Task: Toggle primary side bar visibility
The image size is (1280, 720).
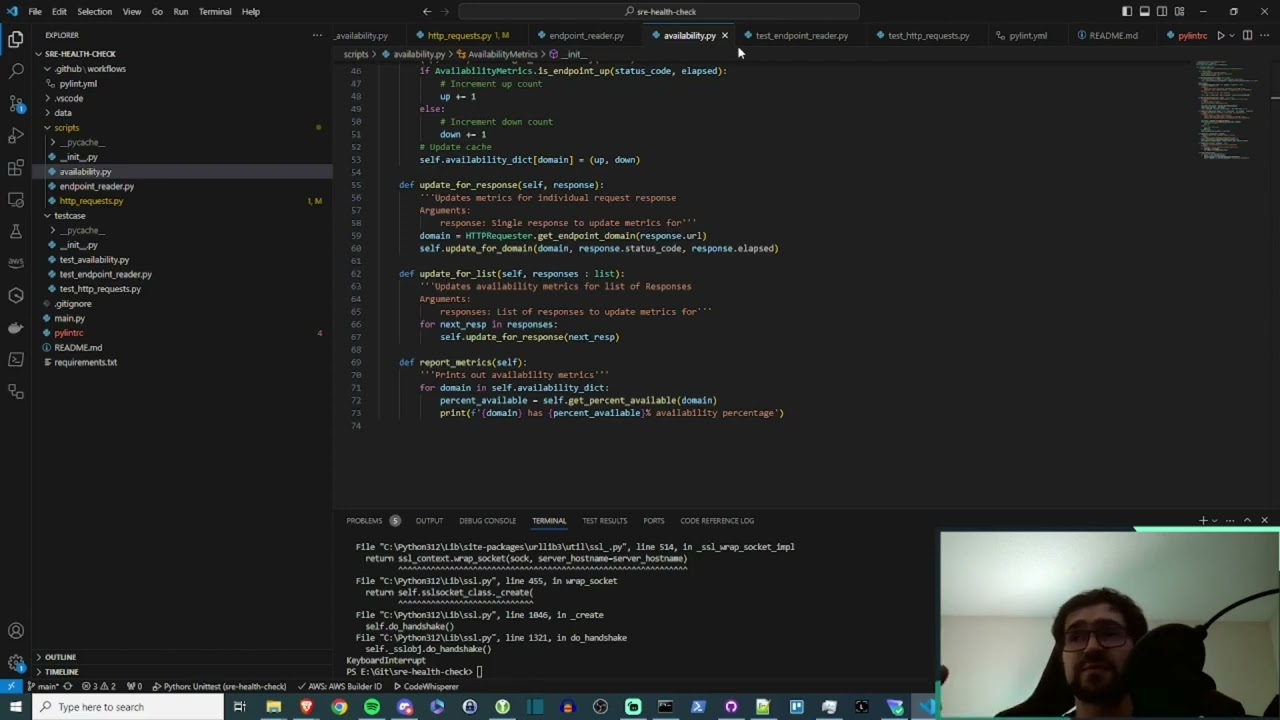Action: [1127, 11]
